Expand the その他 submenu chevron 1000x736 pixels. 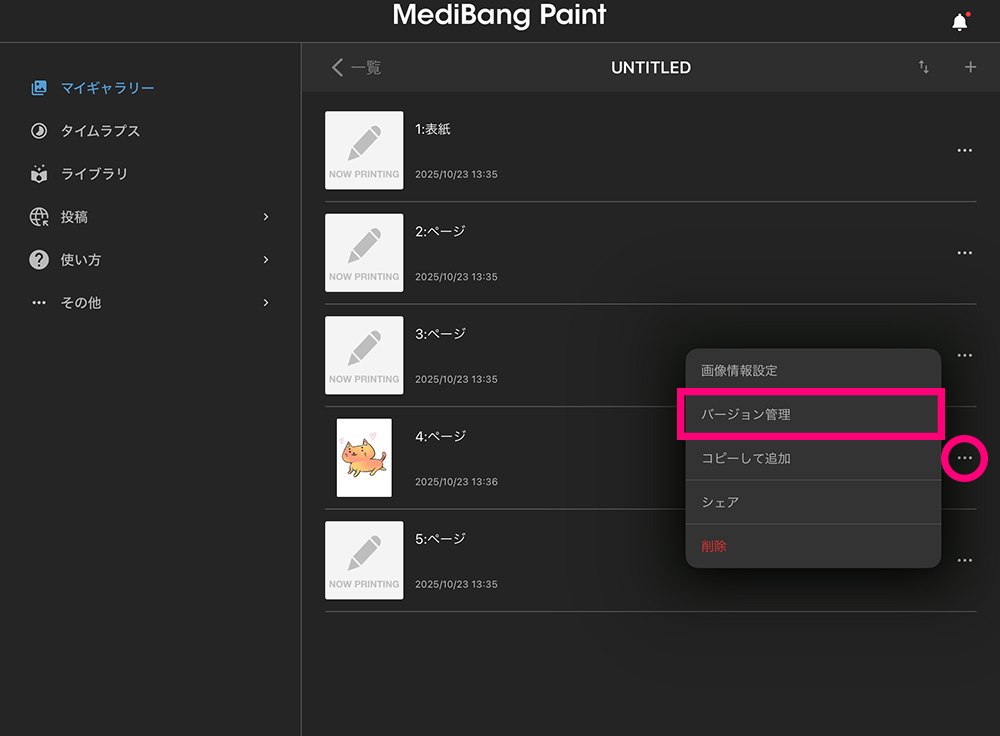point(266,302)
